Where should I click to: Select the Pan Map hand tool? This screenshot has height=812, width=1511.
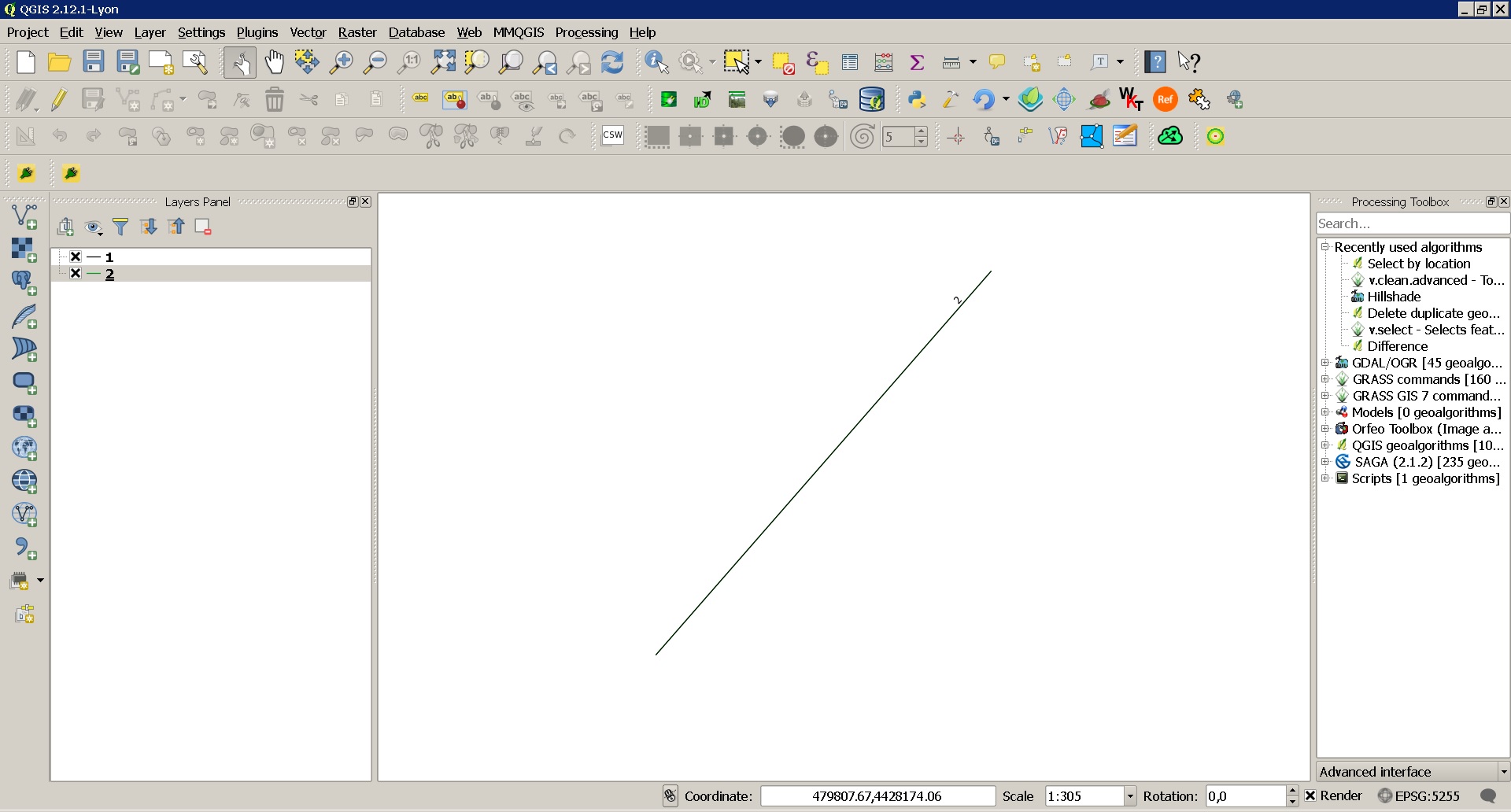pyautogui.click(x=274, y=62)
